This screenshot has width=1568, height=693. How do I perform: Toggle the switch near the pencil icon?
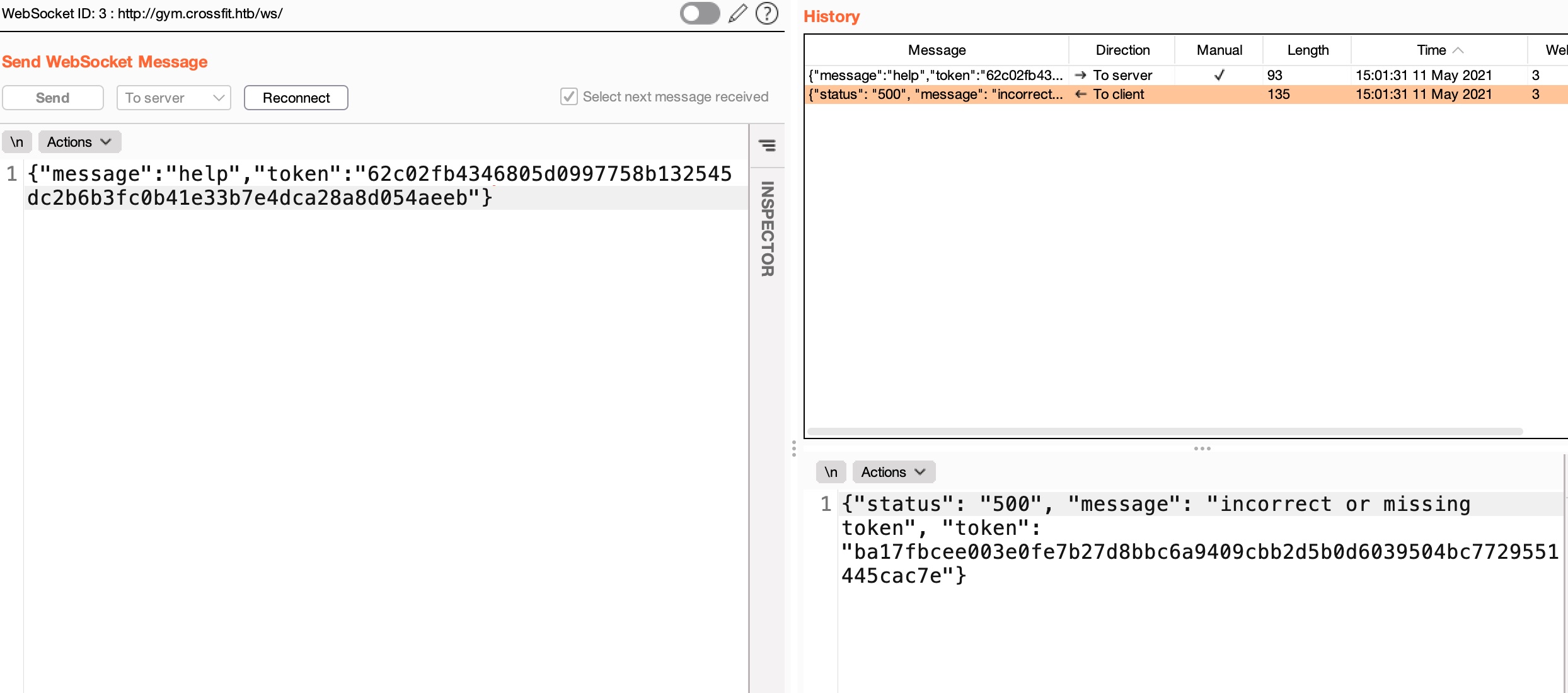click(700, 13)
